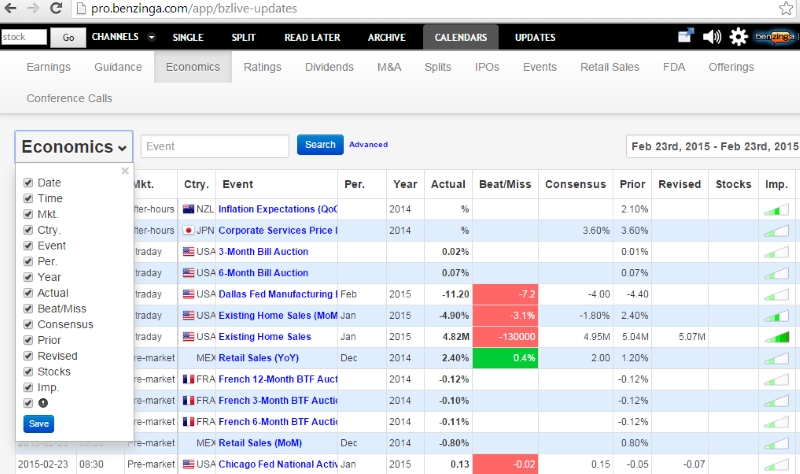Viewport: 800px width, 474px height.
Task: Toggle the Year column checkbox
Action: pos(28,277)
